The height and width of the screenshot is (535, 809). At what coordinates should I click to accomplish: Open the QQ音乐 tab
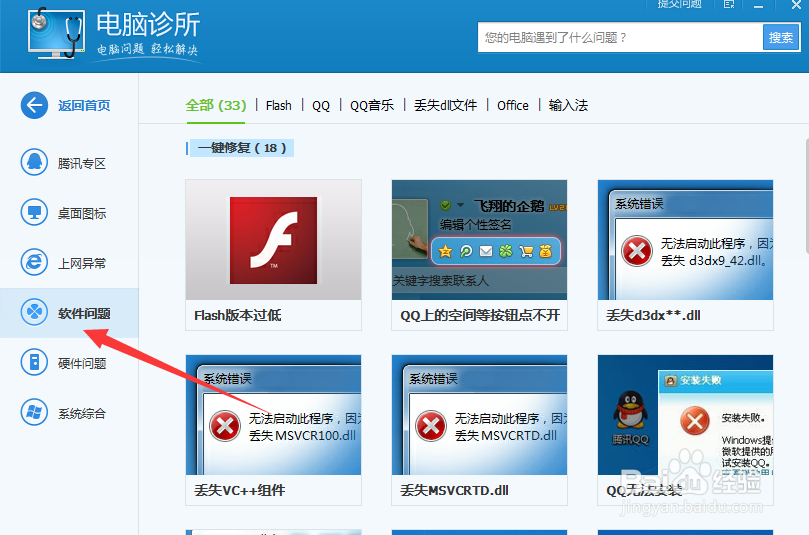coord(372,106)
